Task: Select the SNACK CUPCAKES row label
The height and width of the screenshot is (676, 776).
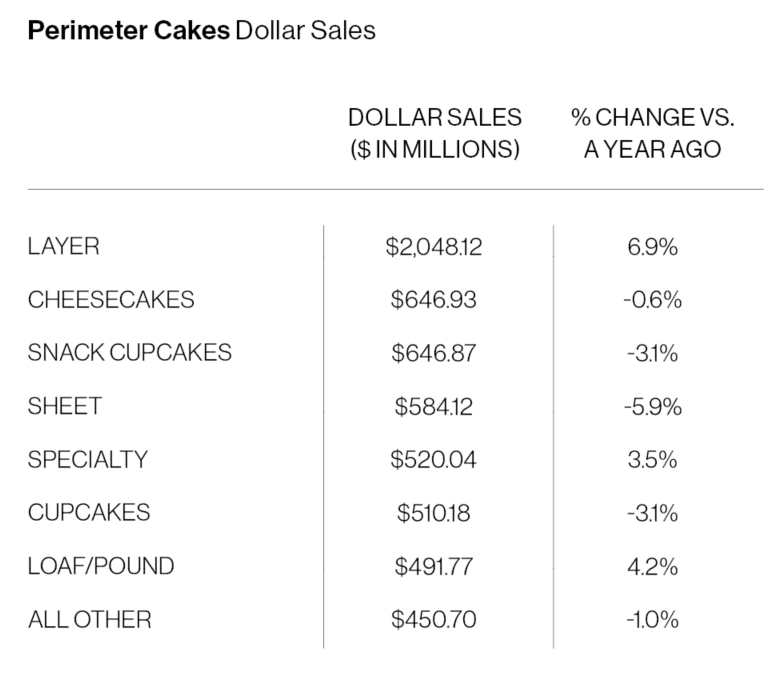Action: (x=130, y=352)
